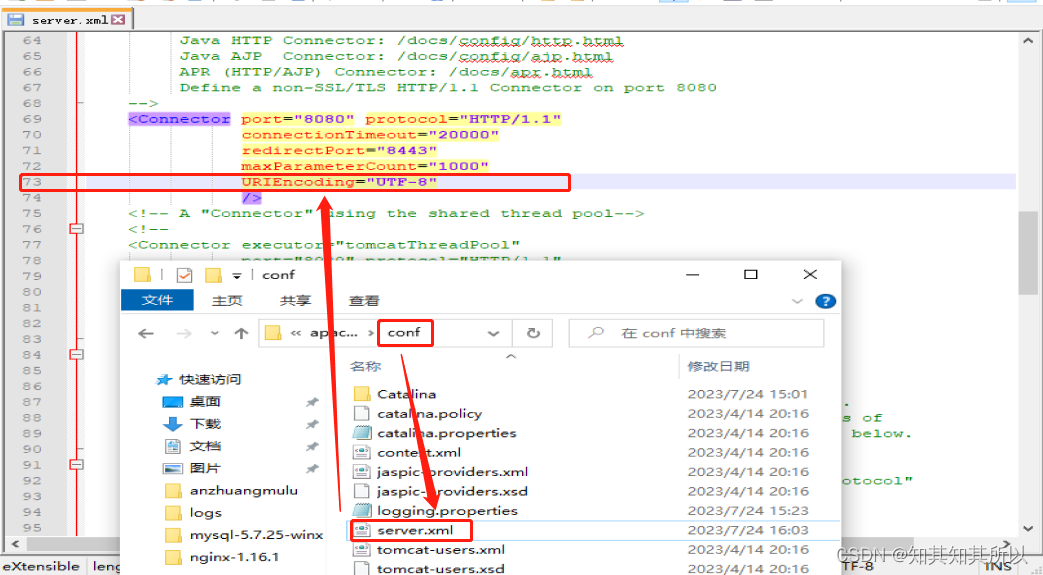Close the server.xml tab

[118, 20]
